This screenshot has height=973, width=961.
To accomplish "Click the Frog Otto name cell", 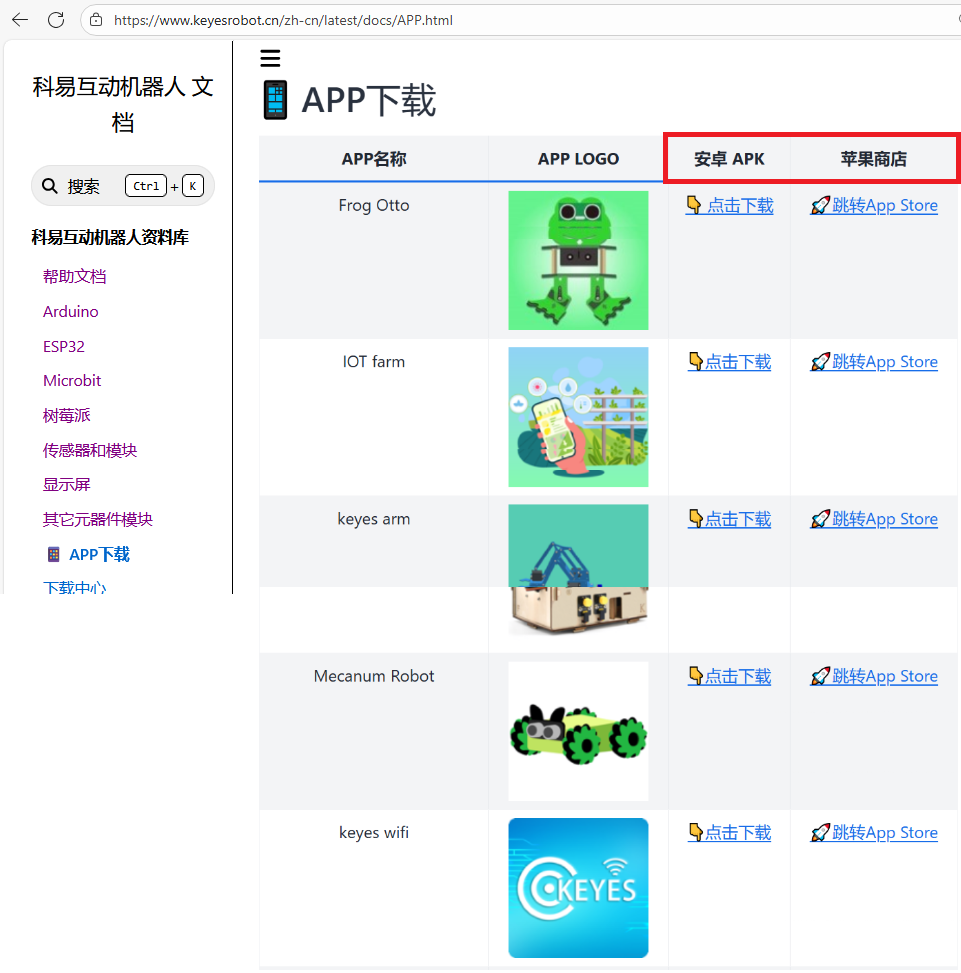I will click(374, 205).
